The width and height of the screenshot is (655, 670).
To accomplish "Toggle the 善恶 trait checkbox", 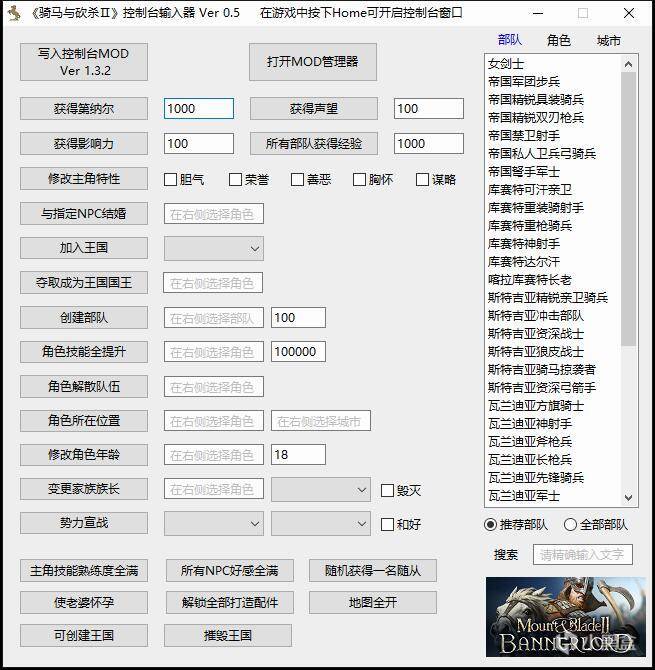I will click(297, 179).
